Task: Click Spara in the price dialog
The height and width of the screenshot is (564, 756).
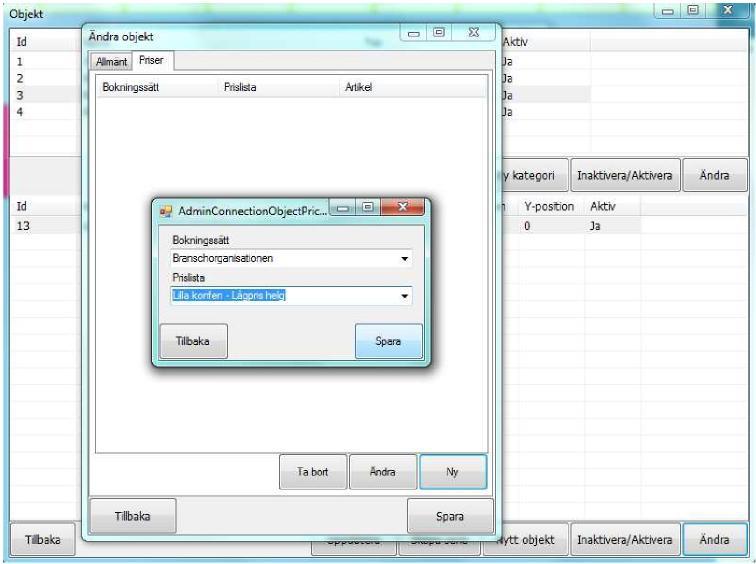Action: tap(389, 341)
